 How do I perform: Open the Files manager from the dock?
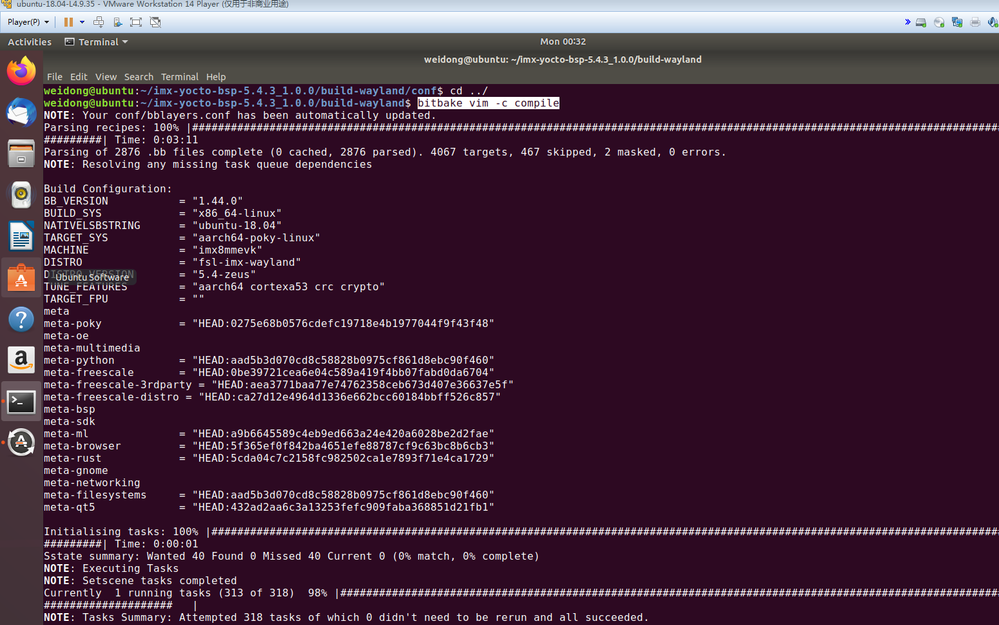click(x=21, y=154)
